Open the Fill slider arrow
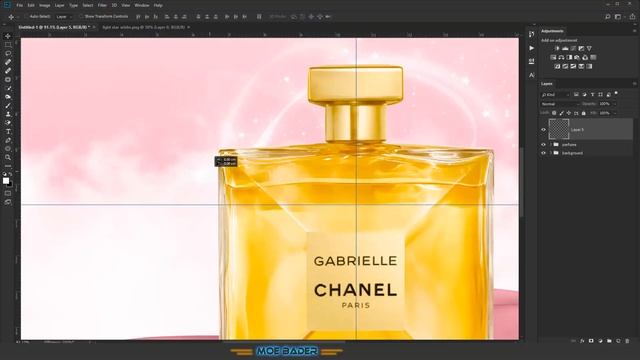Image resolution: width=640 pixels, height=360 pixels. [615, 113]
